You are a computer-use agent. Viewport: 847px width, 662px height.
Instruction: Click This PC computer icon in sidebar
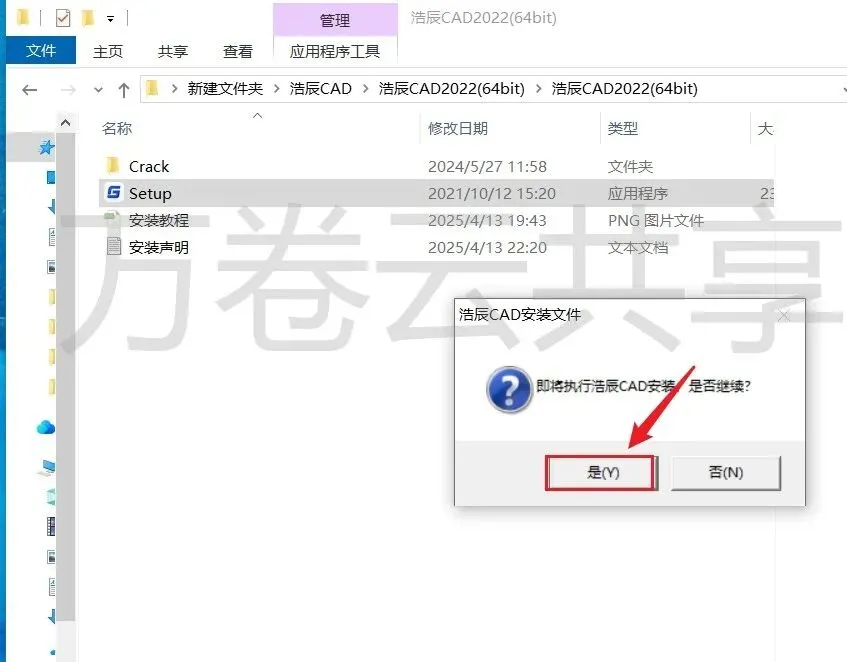(x=46, y=467)
